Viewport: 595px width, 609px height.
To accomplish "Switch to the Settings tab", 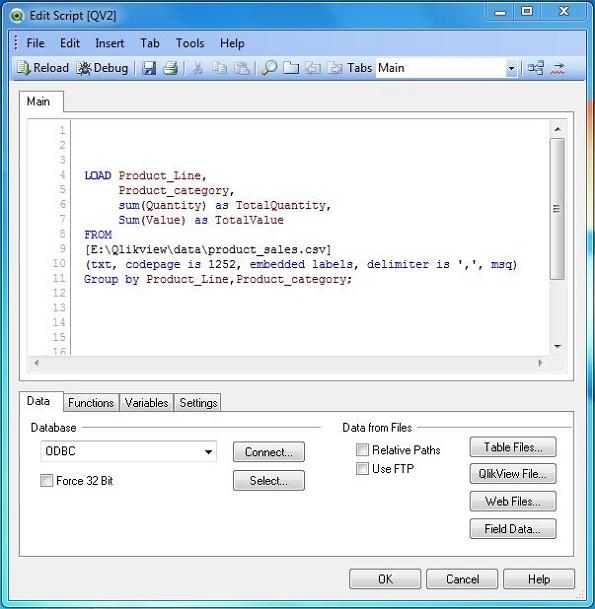I will [198, 403].
